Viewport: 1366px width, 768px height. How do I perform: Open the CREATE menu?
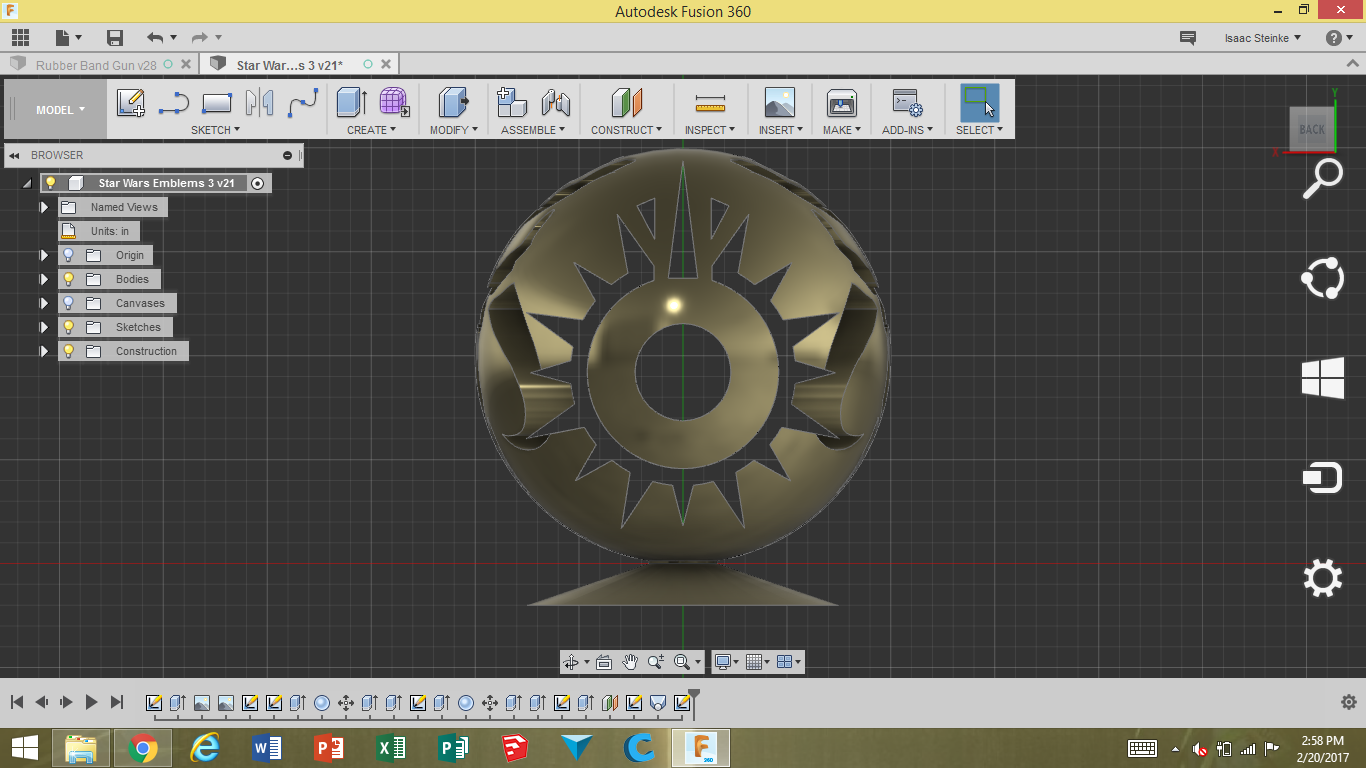coord(371,130)
